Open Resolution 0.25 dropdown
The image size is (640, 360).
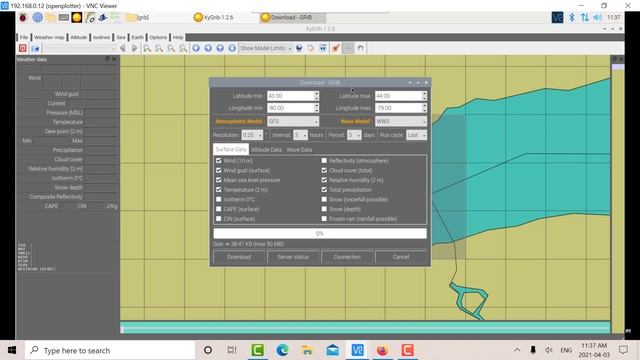click(252, 135)
